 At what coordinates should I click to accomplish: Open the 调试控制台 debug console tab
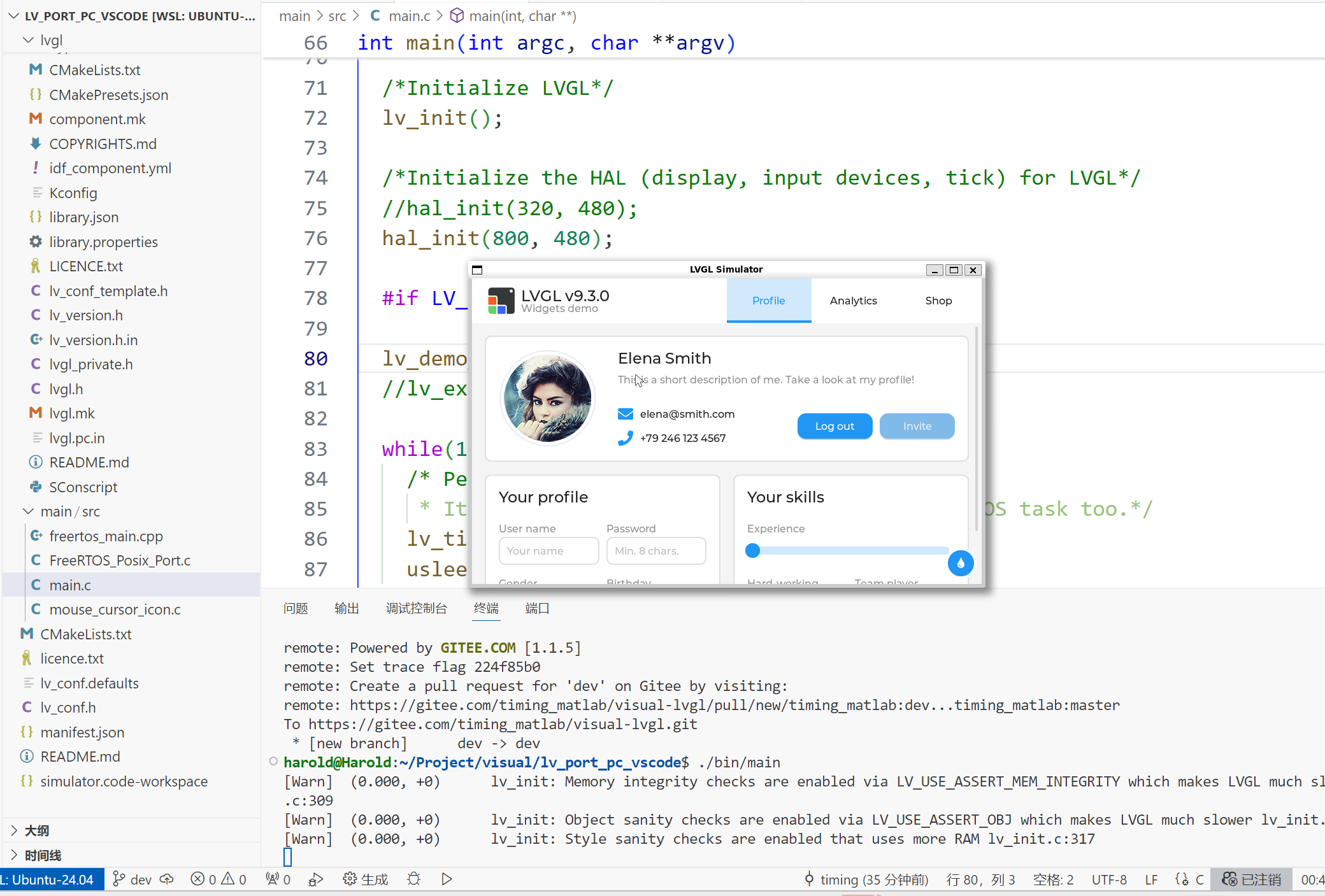pos(416,608)
